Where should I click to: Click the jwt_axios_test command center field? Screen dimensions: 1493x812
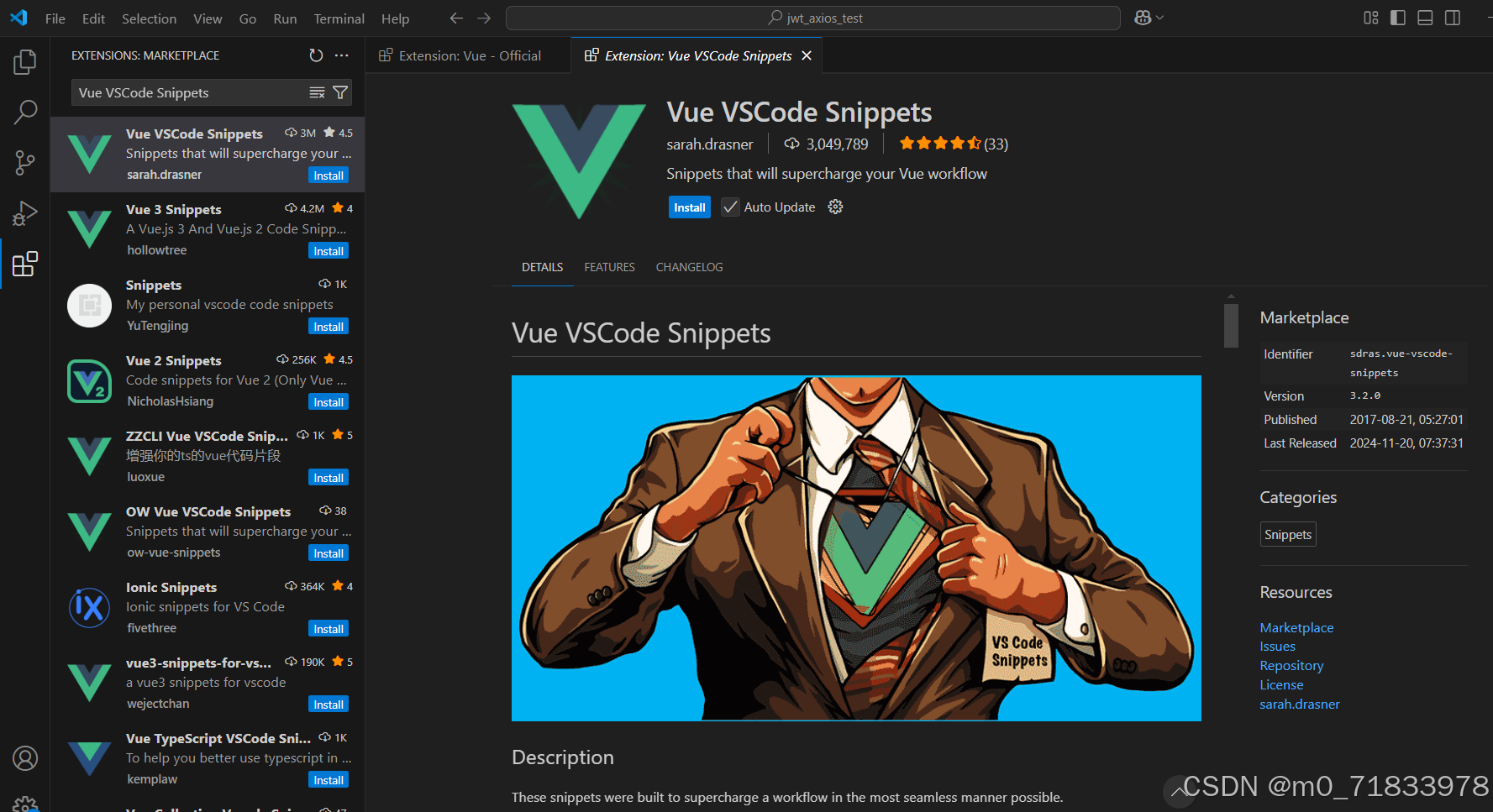[x=812, y=17]
